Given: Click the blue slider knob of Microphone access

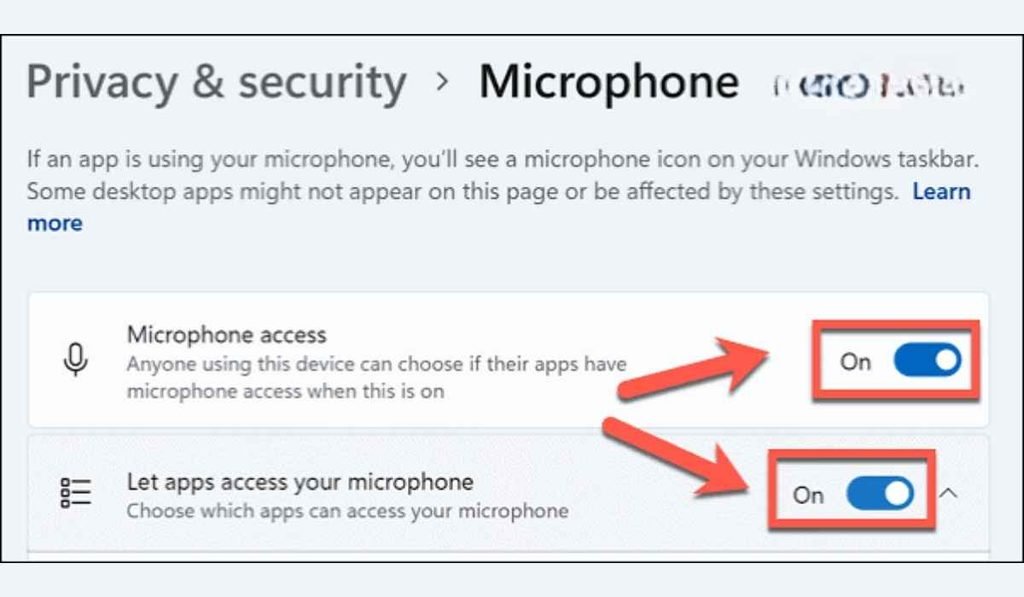Looking at the screenshot, I should tap(946, 361).
